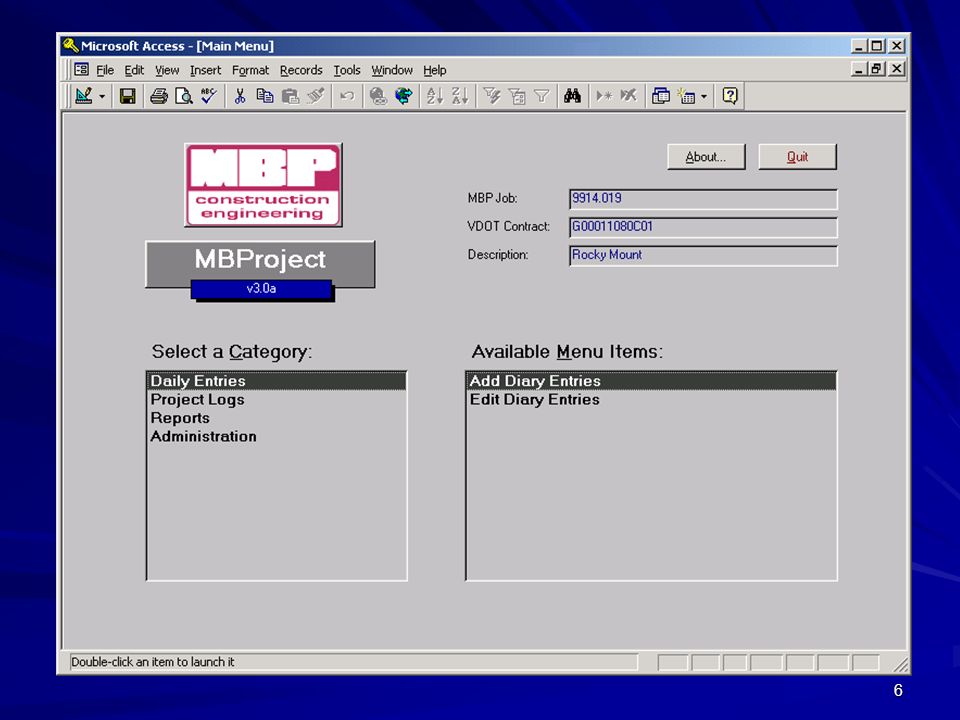Toggle the Web Toolbar icon

[403, 96]
